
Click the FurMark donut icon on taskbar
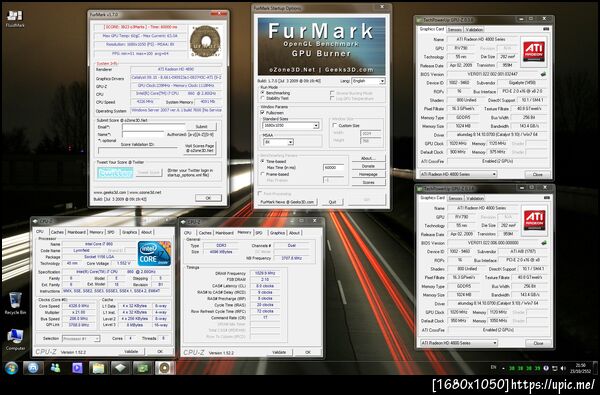pyautogui.click(x=165, y=368)
